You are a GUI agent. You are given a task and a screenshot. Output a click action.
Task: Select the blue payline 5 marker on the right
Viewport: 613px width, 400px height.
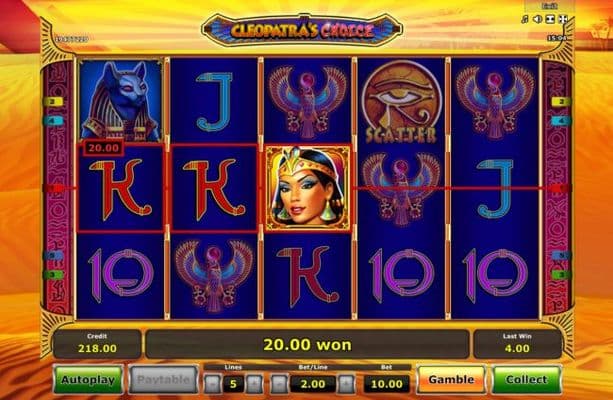coord(561,256)
